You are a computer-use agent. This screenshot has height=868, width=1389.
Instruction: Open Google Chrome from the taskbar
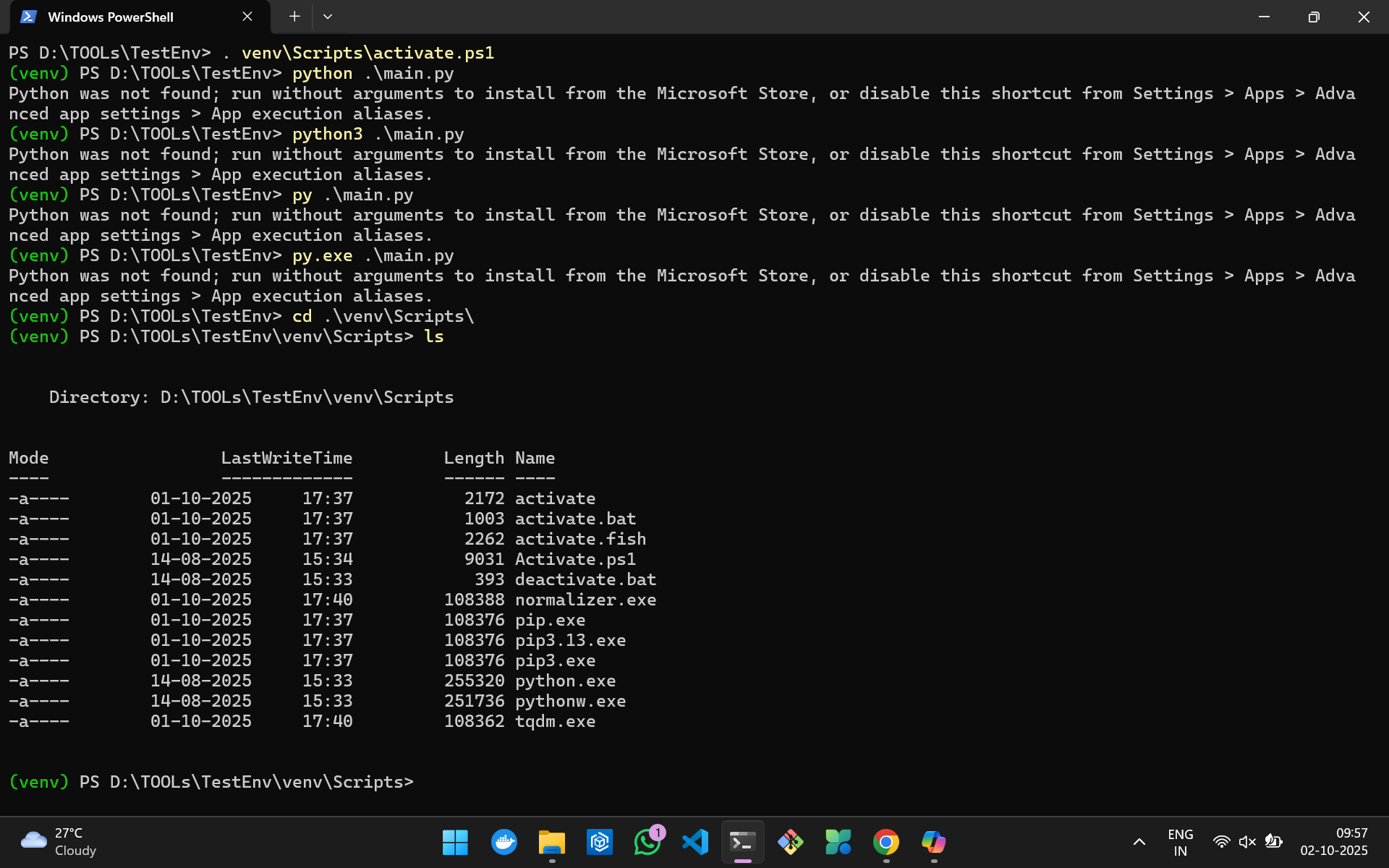(886, 842)
